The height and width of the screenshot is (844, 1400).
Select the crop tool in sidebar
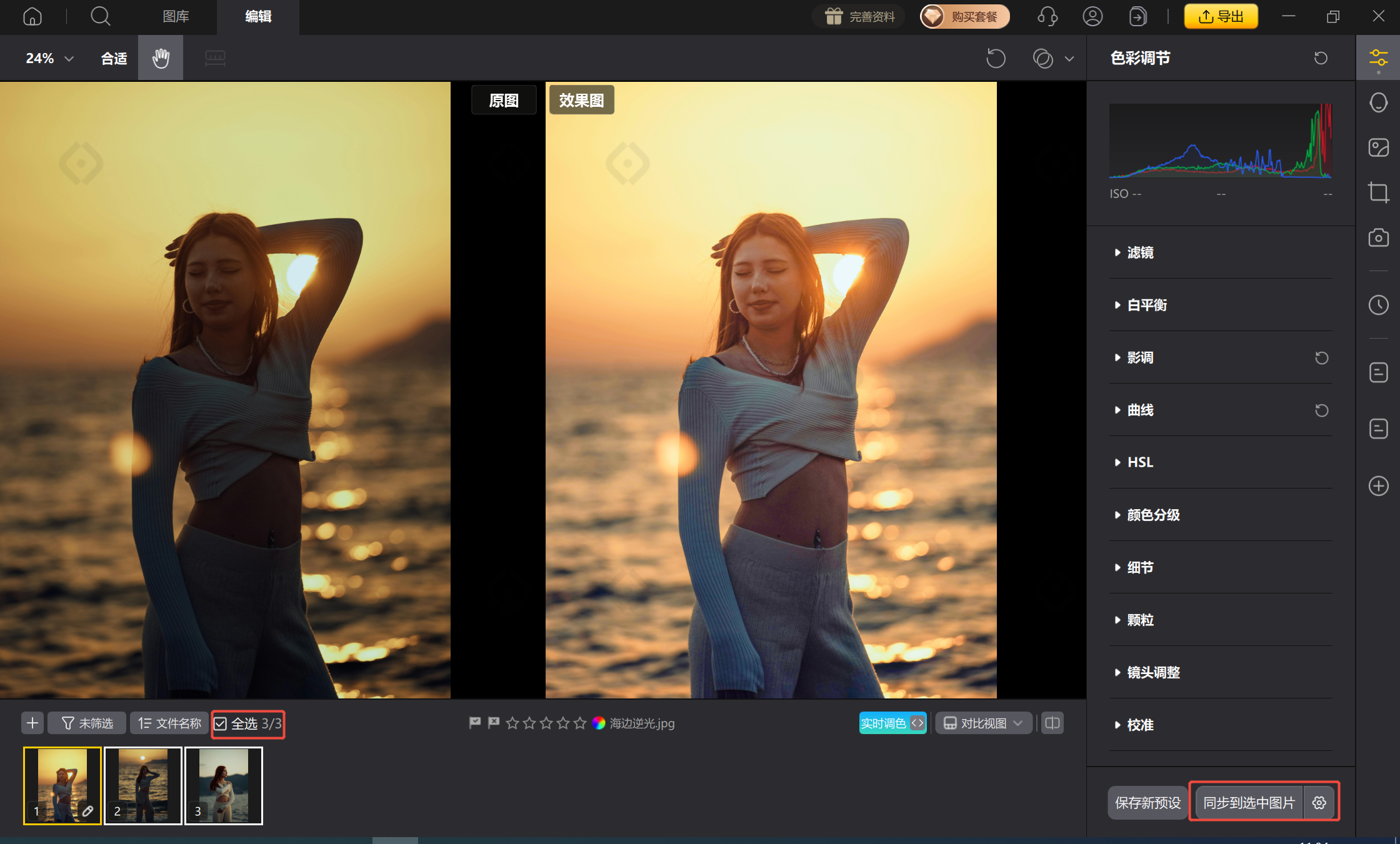[x=1378, y=192]
